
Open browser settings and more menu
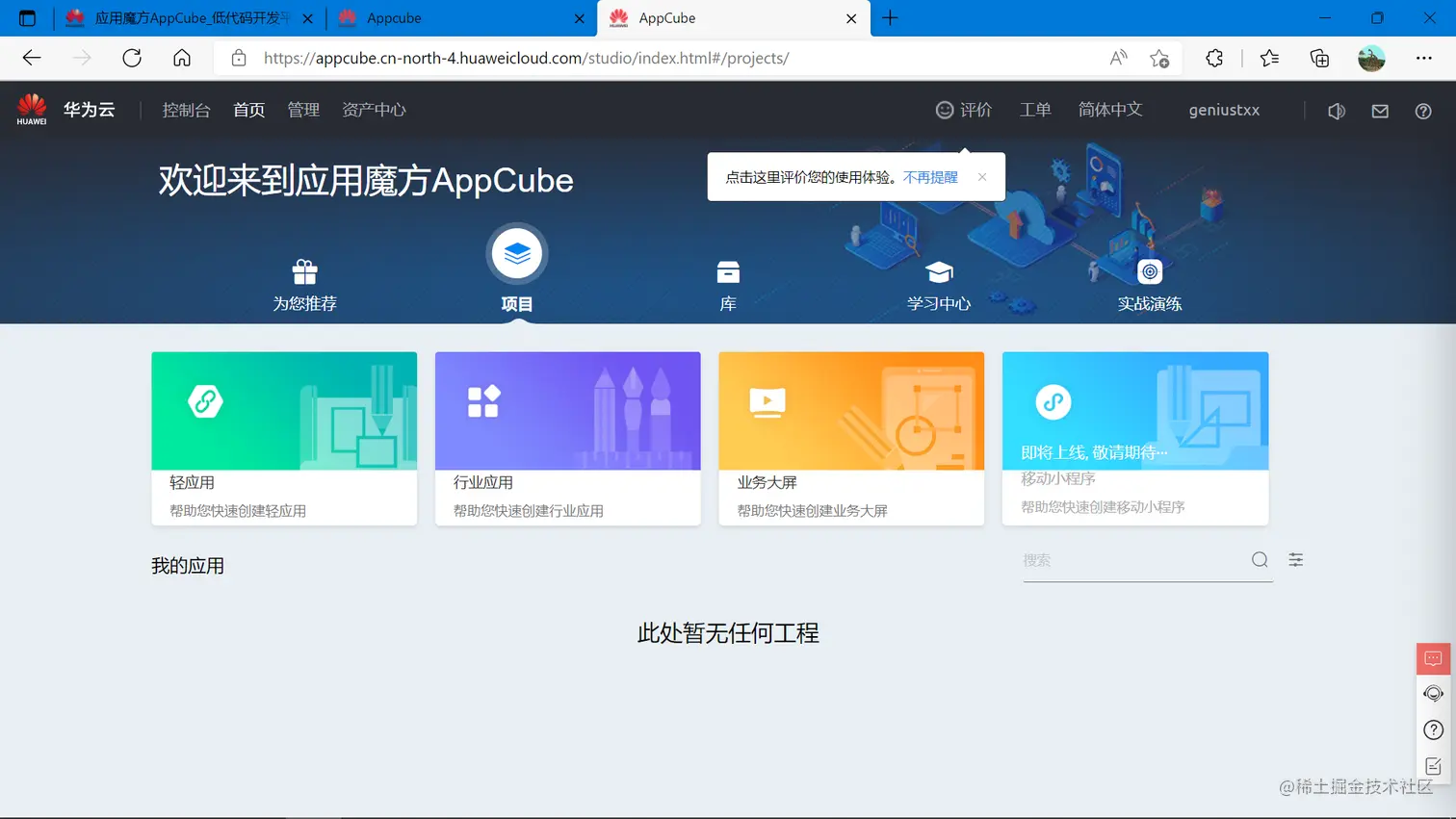coord(1423,58)
